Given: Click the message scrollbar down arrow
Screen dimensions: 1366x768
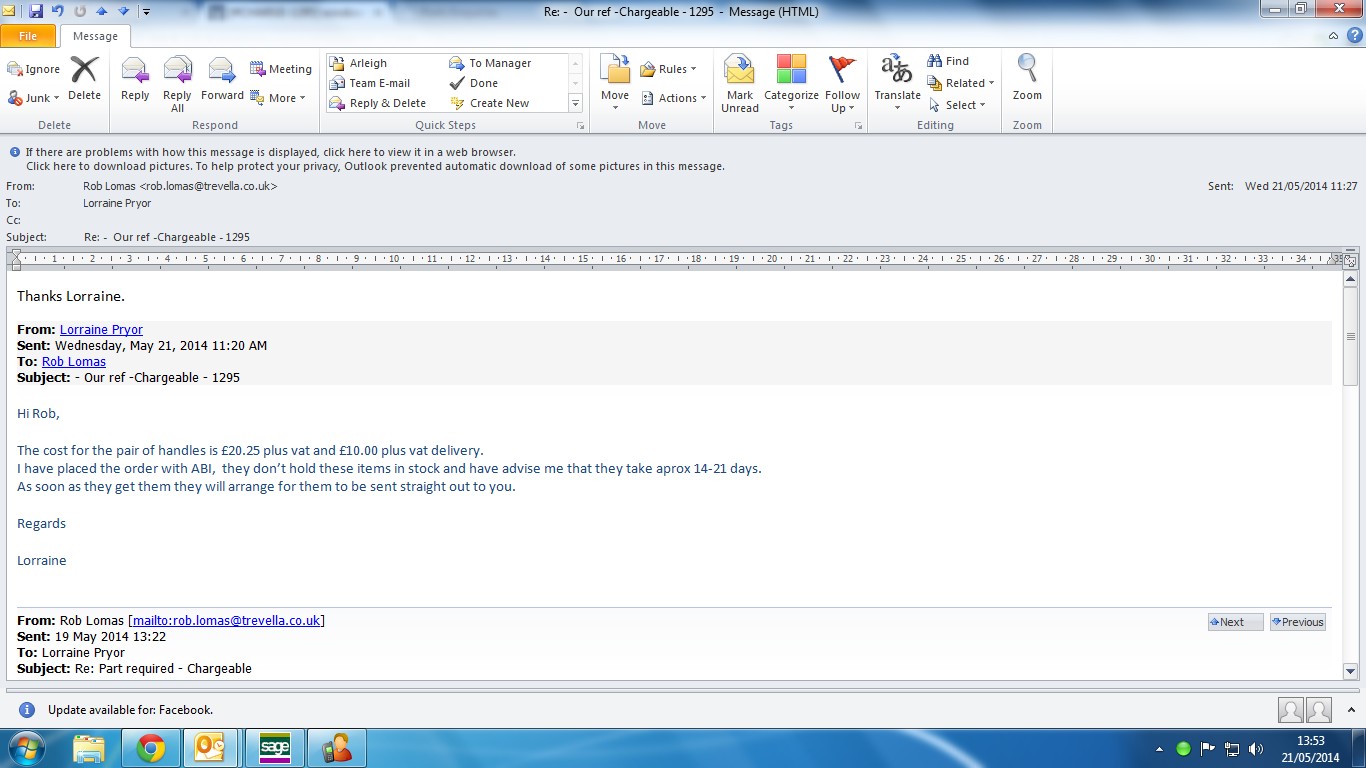Looking at the screenshot, I should (1350, 672).
